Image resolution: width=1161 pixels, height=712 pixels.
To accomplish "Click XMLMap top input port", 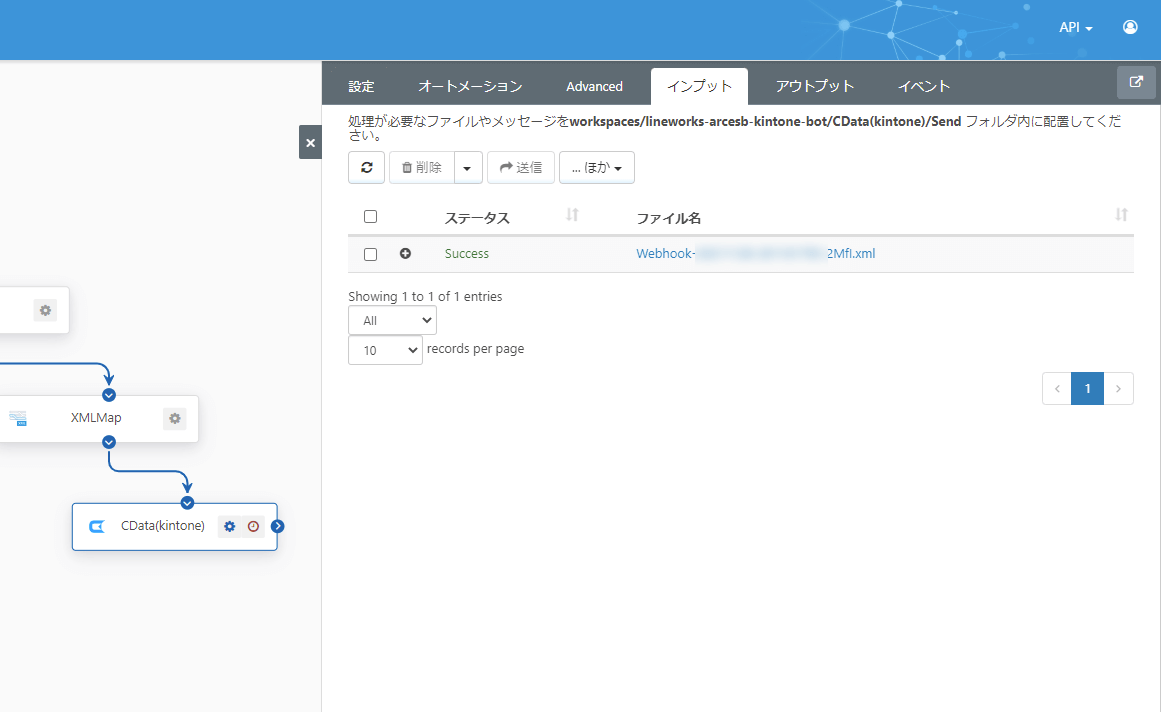I will coord(109,395).
